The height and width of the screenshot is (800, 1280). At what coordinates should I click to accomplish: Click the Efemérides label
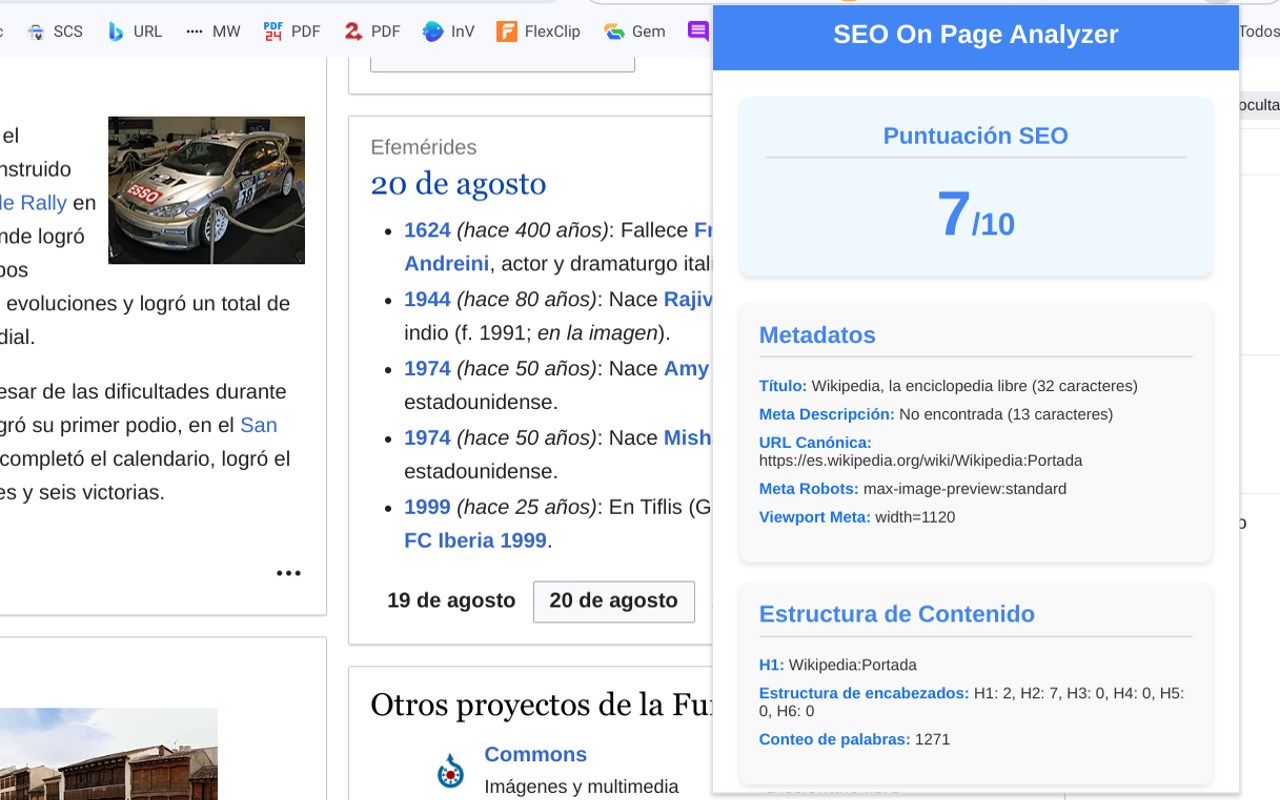coord(423,147)
